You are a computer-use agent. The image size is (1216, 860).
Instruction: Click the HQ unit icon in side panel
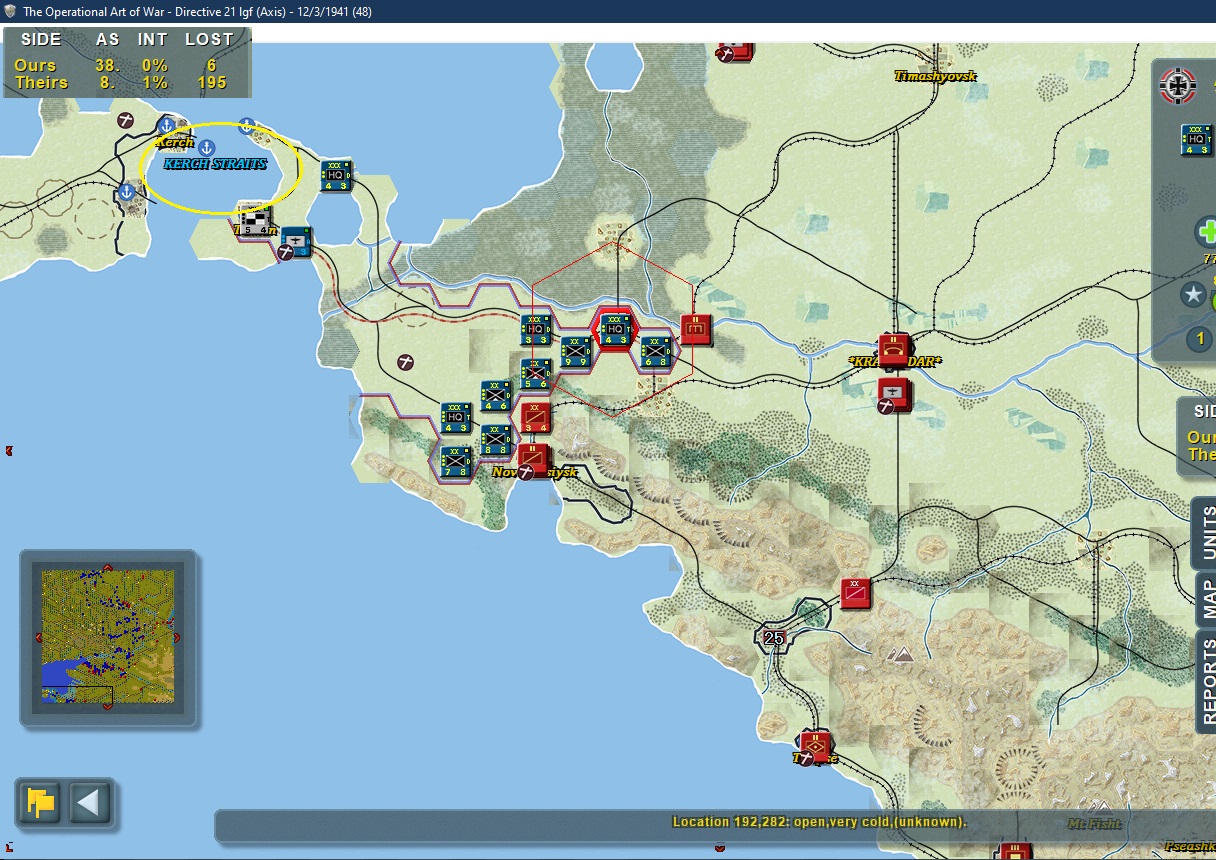click(x=1197, y=140)
